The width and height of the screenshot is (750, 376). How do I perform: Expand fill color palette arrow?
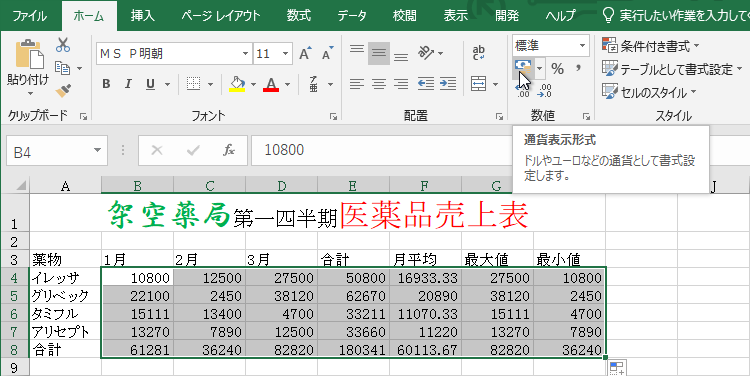click(253, 85)
